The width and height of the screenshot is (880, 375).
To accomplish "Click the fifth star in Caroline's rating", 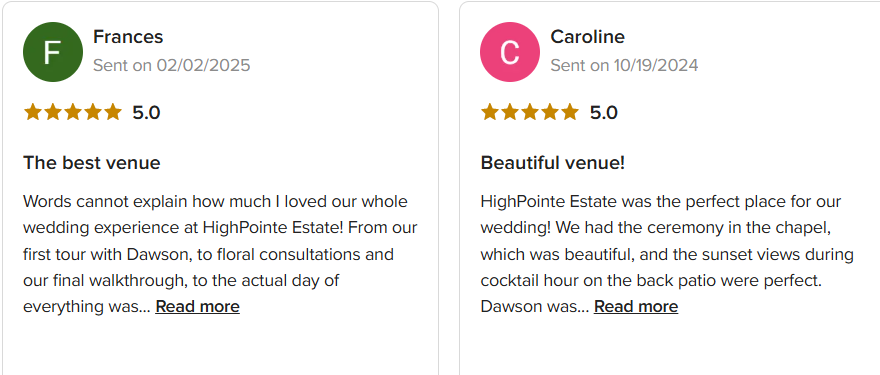I will point(570,112).
